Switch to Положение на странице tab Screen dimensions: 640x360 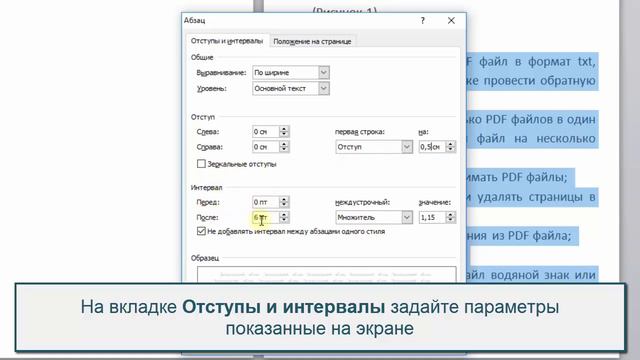[312, 42]
